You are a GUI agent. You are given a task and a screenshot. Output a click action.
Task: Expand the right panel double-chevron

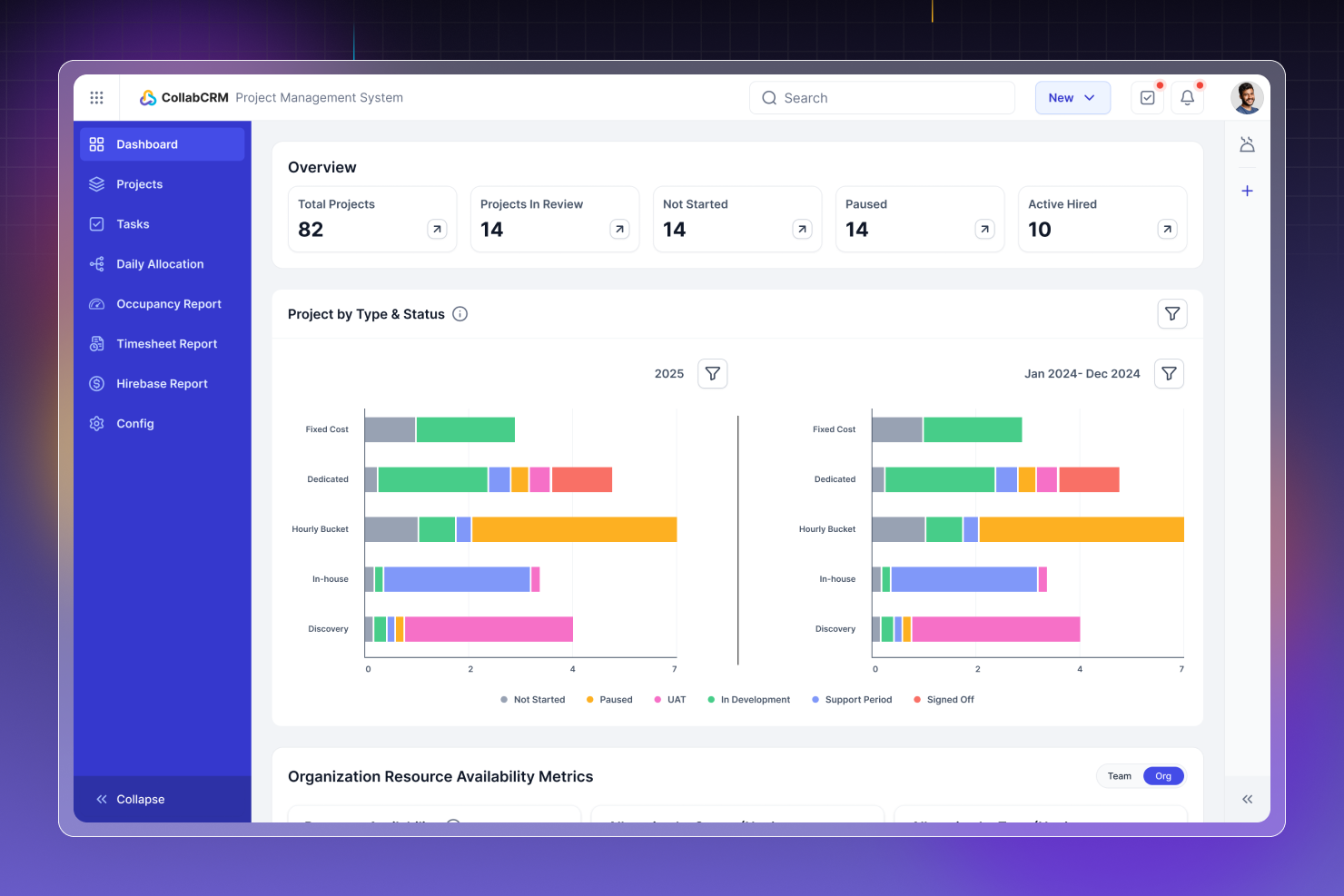pos(1247,800)
